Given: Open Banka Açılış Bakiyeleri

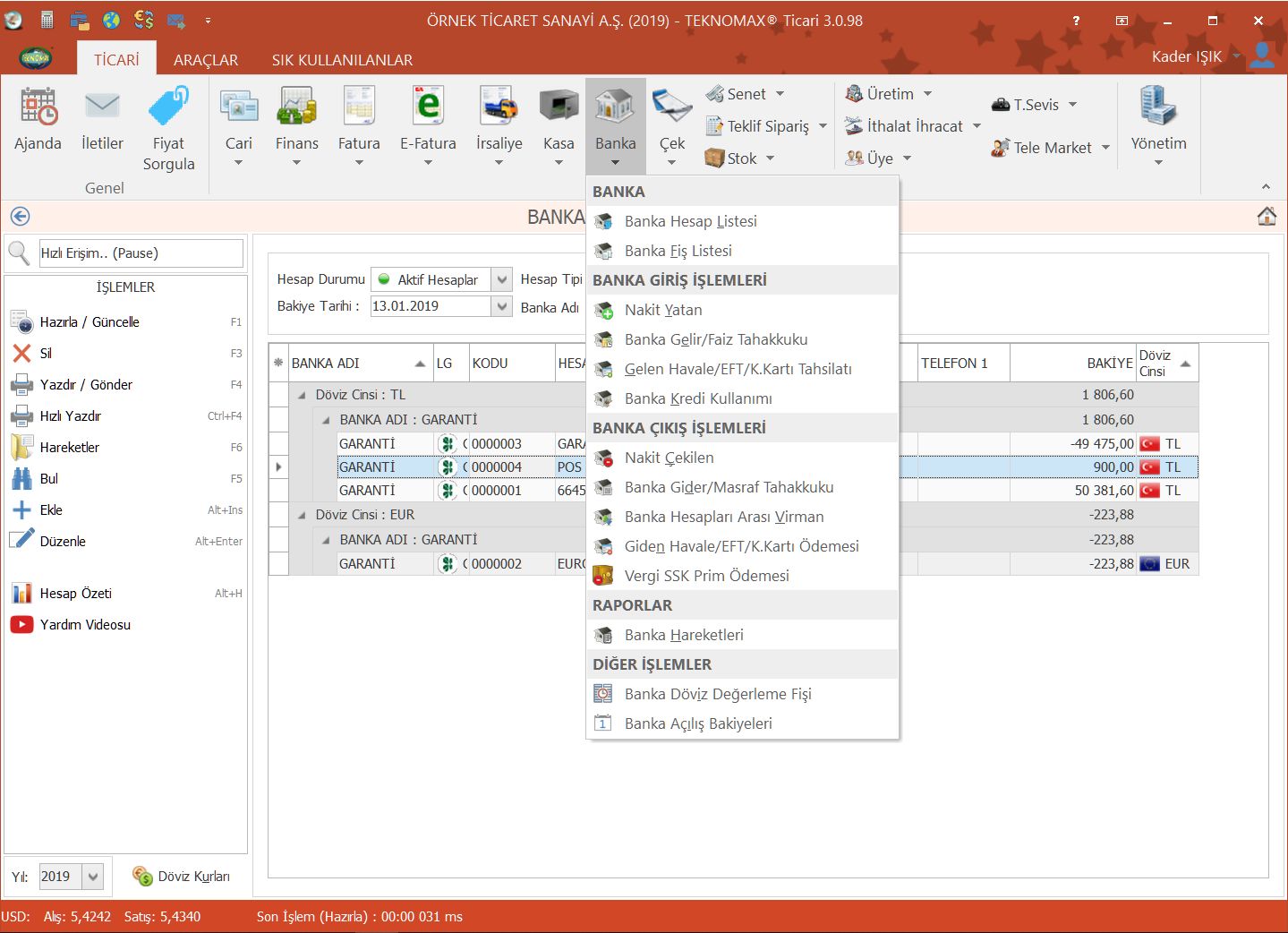Looking at the screenshot, I should point(743,723).
